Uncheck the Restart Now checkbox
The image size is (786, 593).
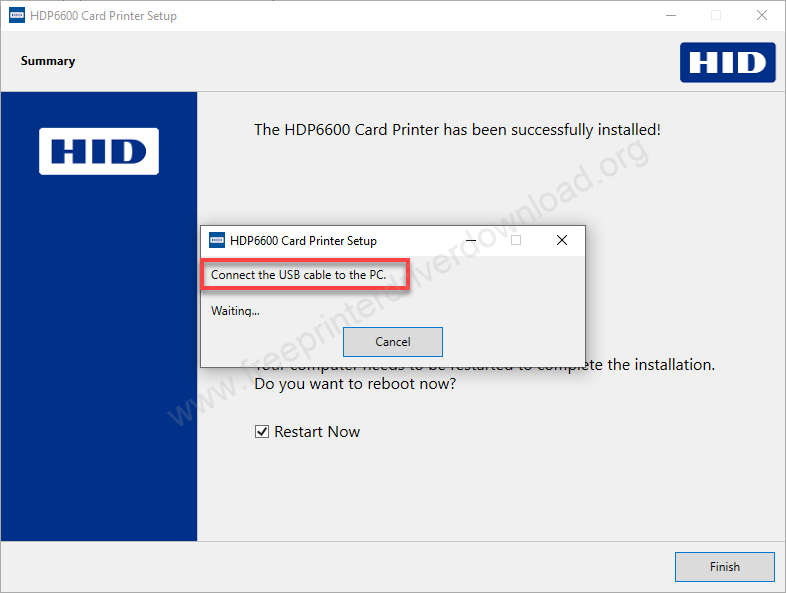(x=262, y=432)
